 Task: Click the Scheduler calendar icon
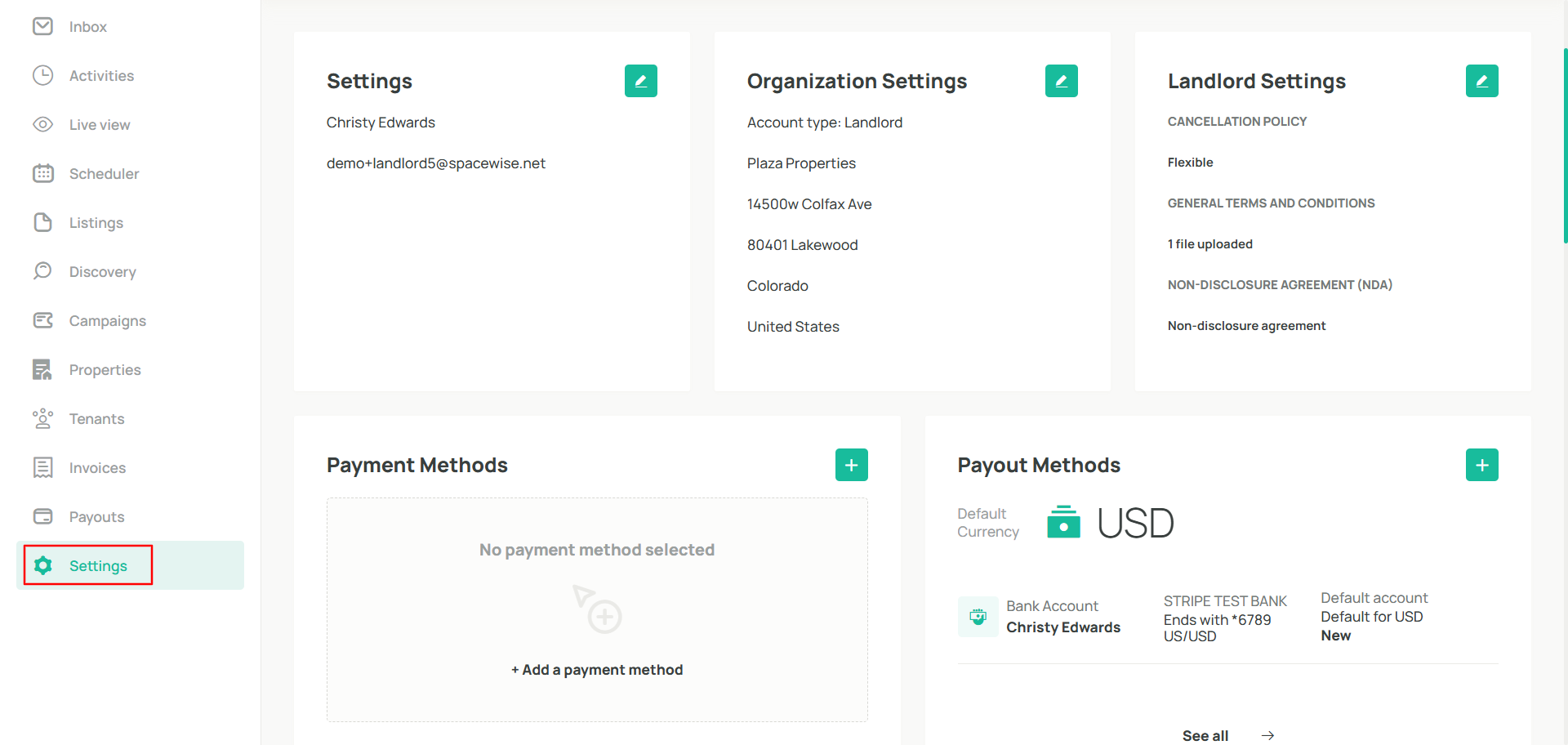click(42, 173)
